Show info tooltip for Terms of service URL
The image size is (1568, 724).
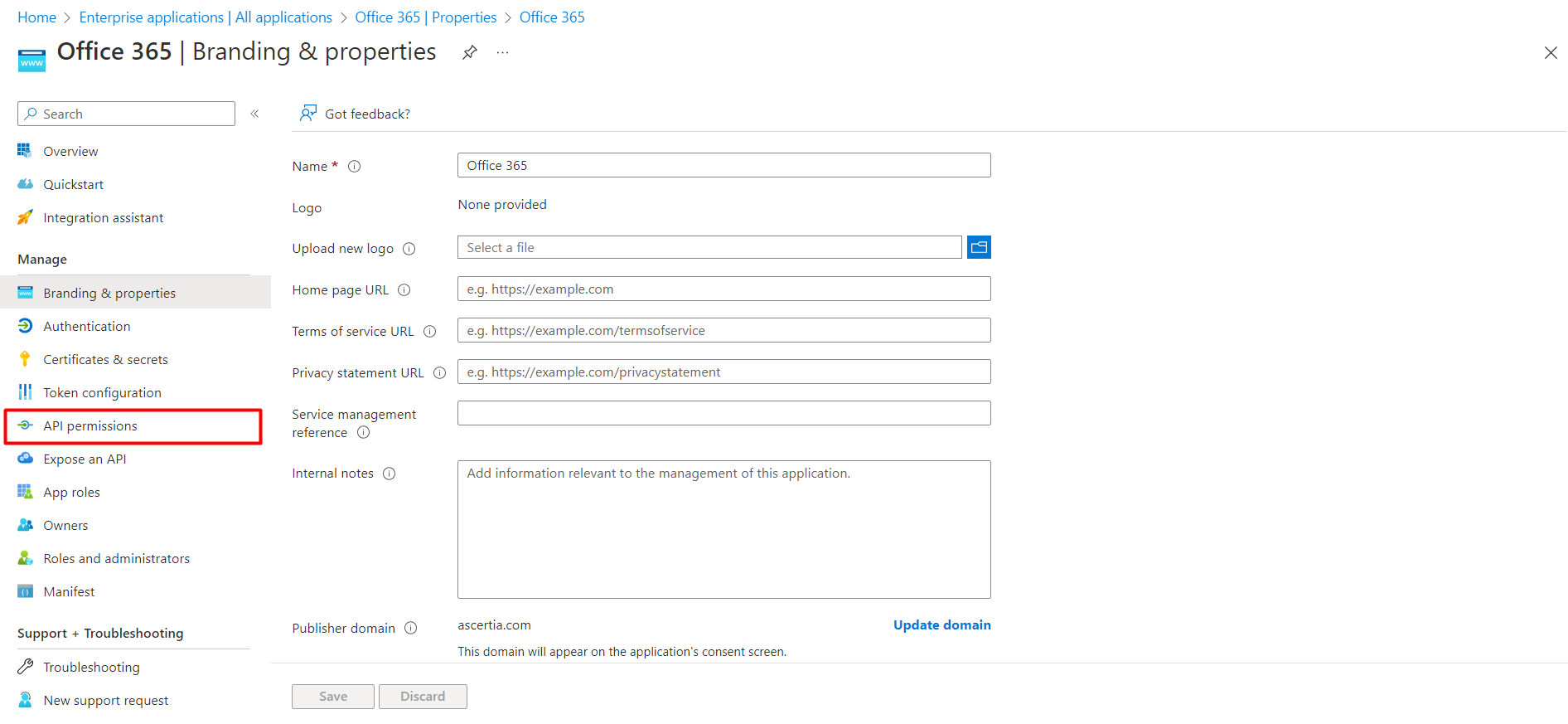tap(429, 332)
